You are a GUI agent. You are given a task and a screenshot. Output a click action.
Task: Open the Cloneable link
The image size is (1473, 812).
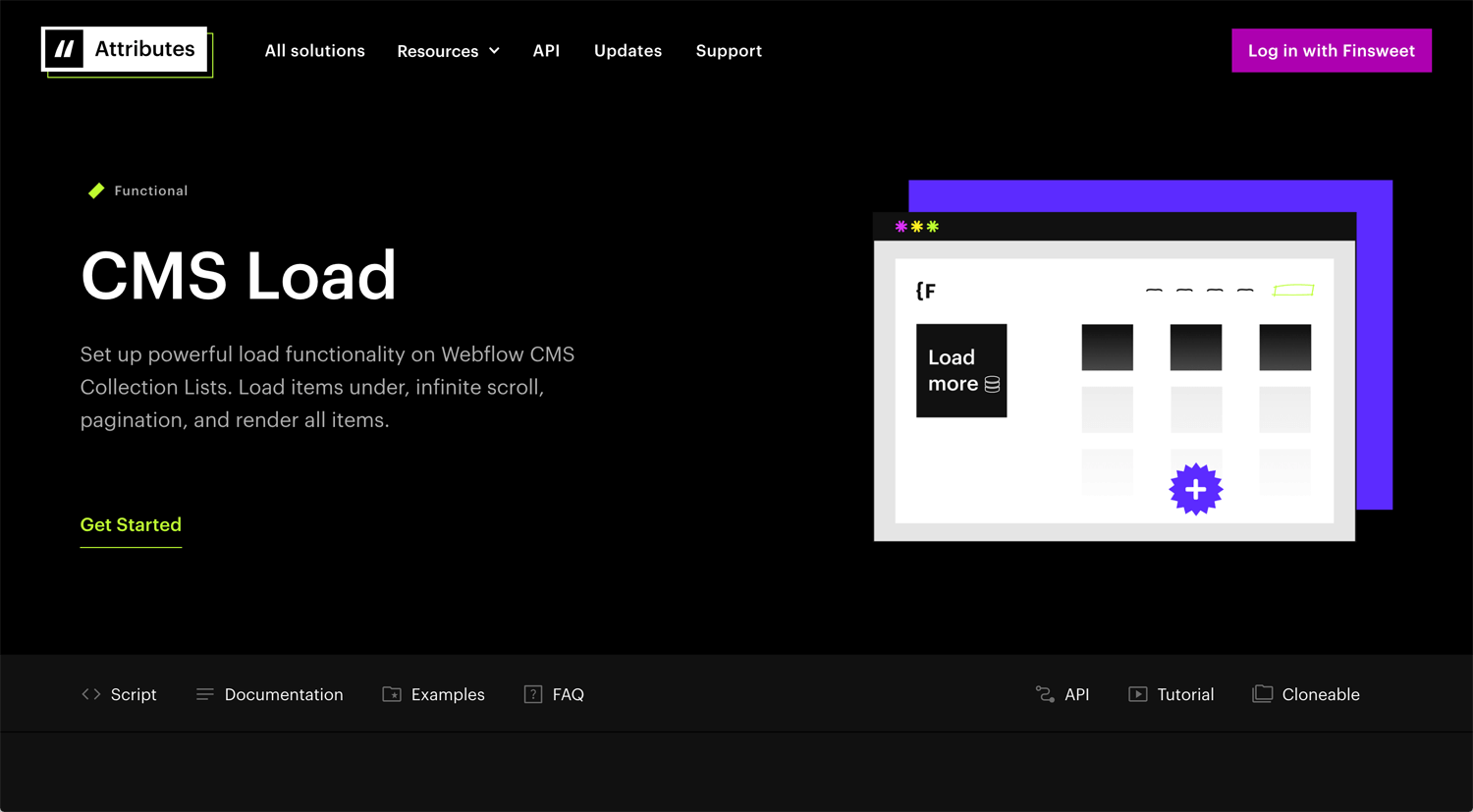pos(1306,694)
